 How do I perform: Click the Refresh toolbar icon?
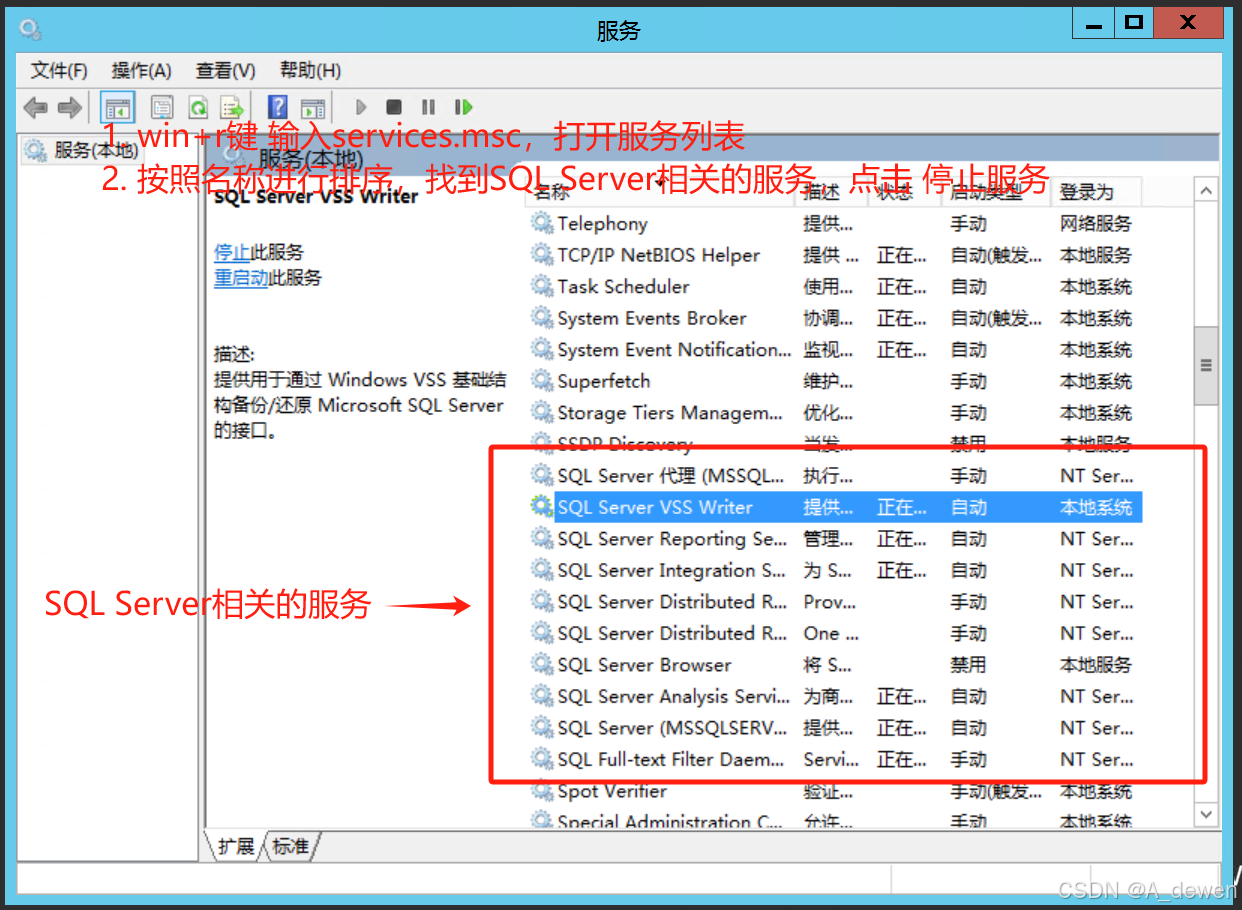(x=198, y=107)
